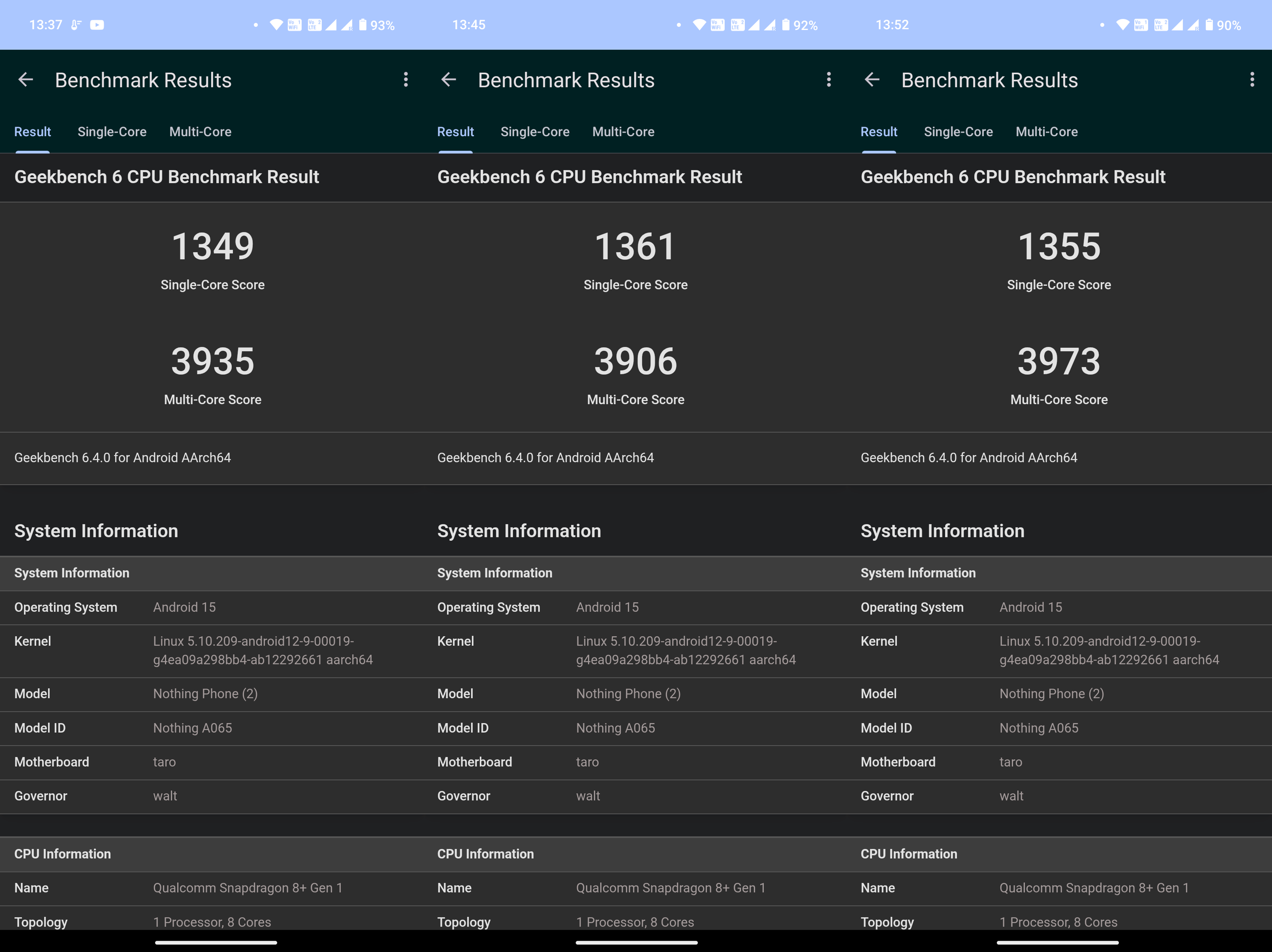The height and width of the screenshot is (952, 1272).
Task: Open three-dot overflow menu in third panel
Action: (1252, 79)
